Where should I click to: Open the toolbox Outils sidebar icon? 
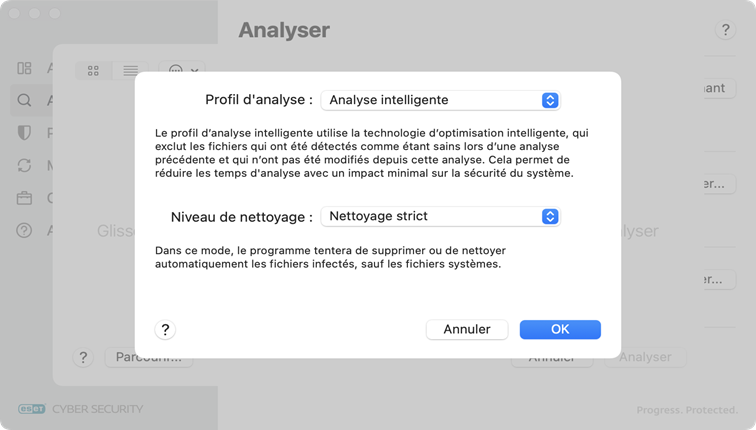25,198
